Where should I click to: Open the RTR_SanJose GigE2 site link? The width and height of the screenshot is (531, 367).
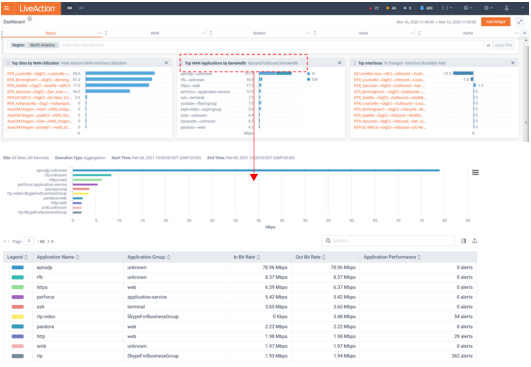38,91
